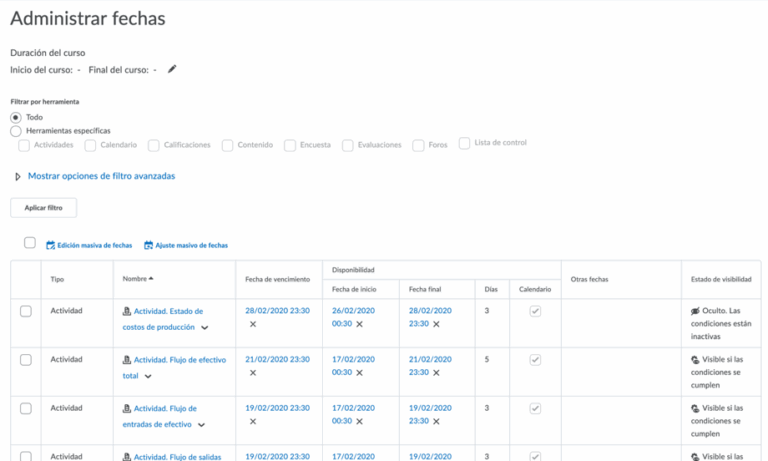Clear start date 26/02/2020 using X icon
This screenshot has height=461, width=768.
coord(359,324)
